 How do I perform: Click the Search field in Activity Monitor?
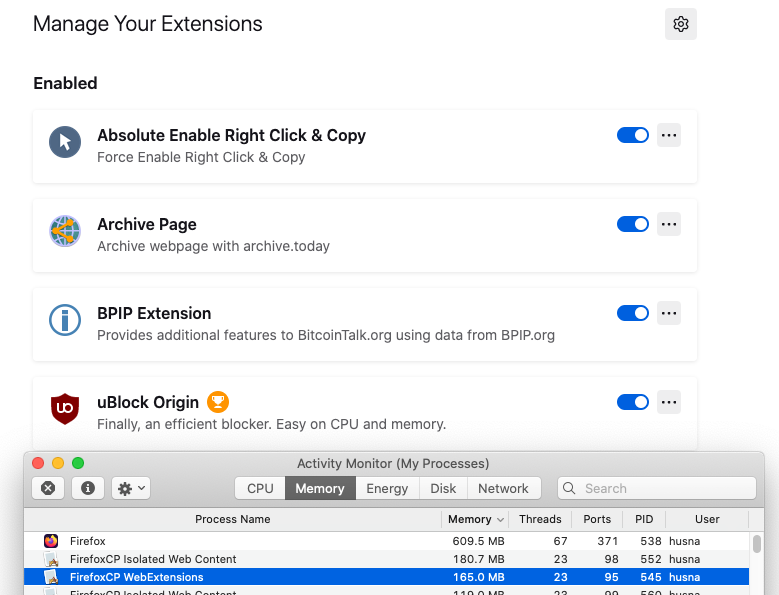(x=657, y=488)
